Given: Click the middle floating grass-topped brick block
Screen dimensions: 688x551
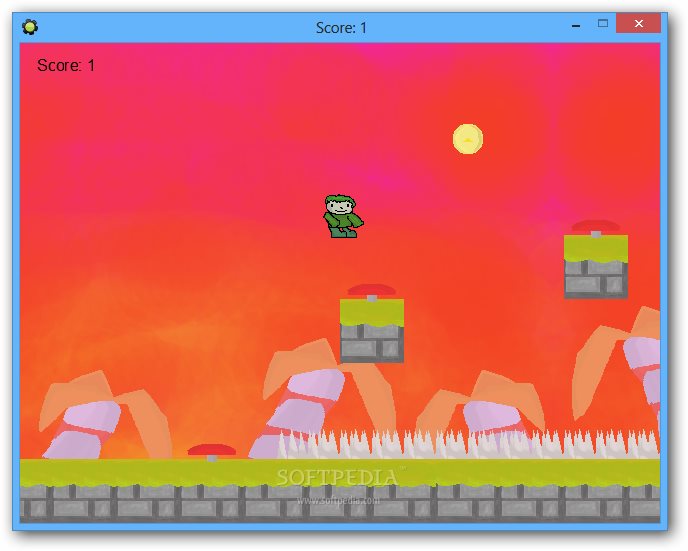Looking at the screenshot, I should [372, 331].
